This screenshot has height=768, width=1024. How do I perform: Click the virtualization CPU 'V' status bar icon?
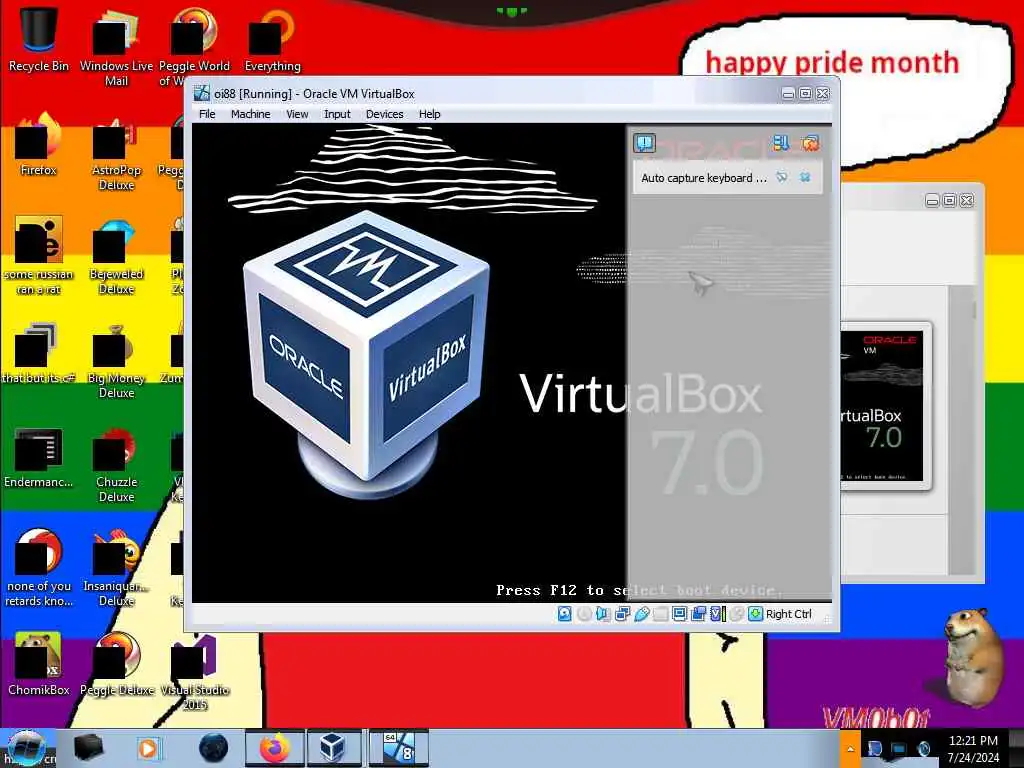[x=718, y=614]
